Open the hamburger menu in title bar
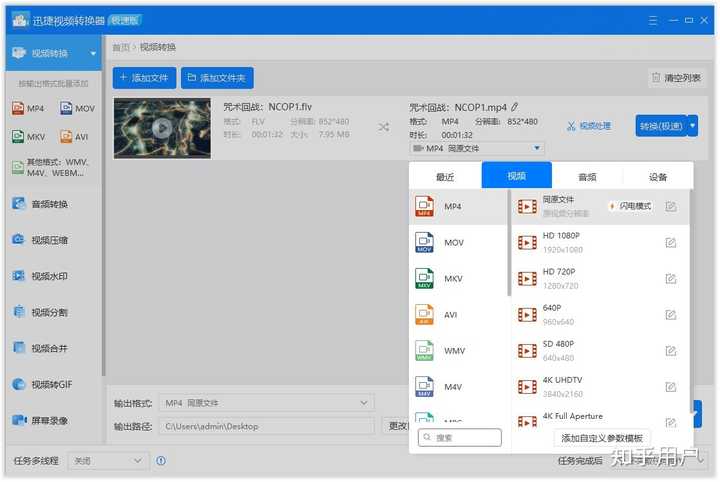 [652, 20]
